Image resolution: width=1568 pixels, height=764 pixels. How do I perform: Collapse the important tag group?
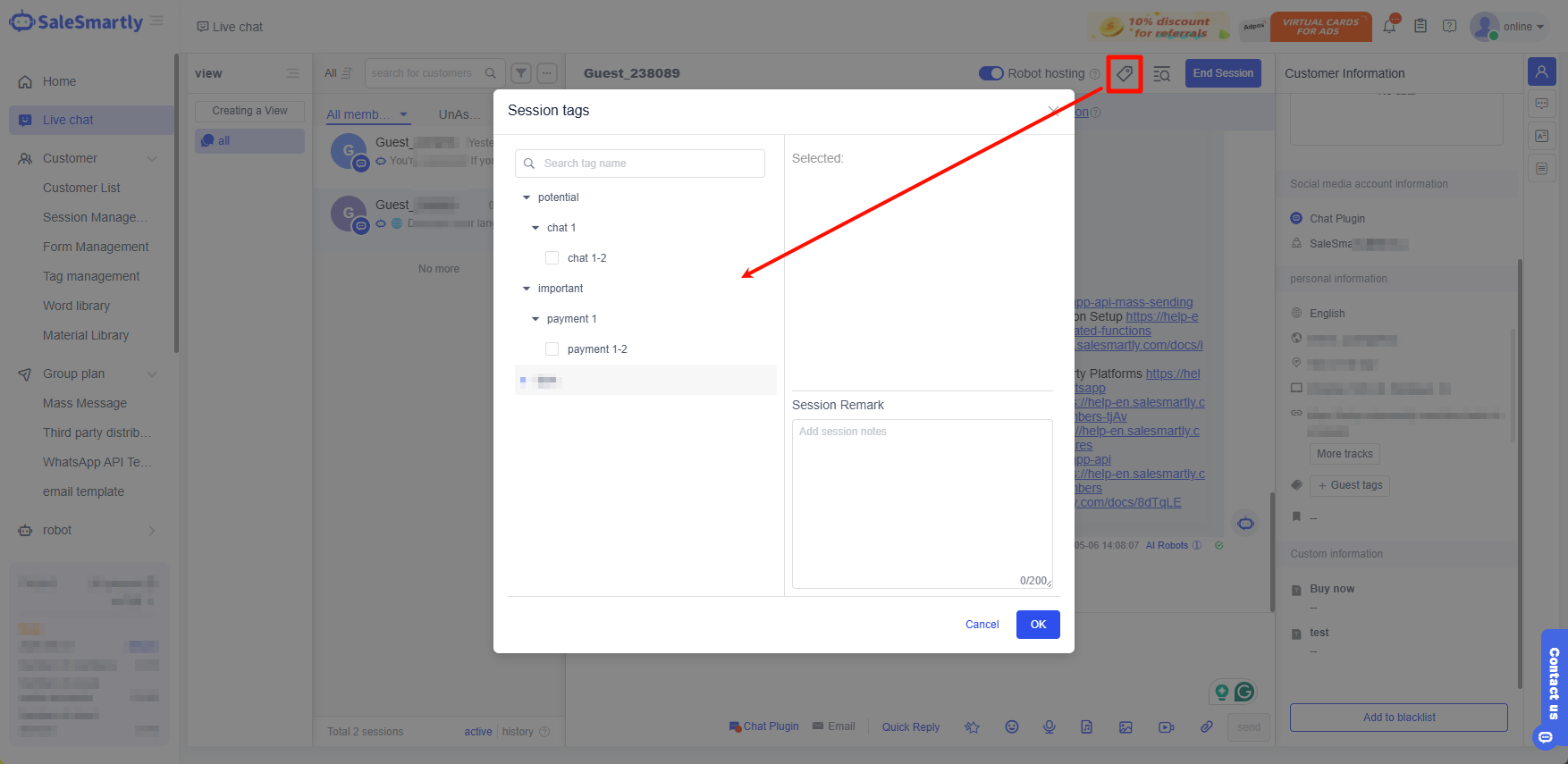[527, 289]
